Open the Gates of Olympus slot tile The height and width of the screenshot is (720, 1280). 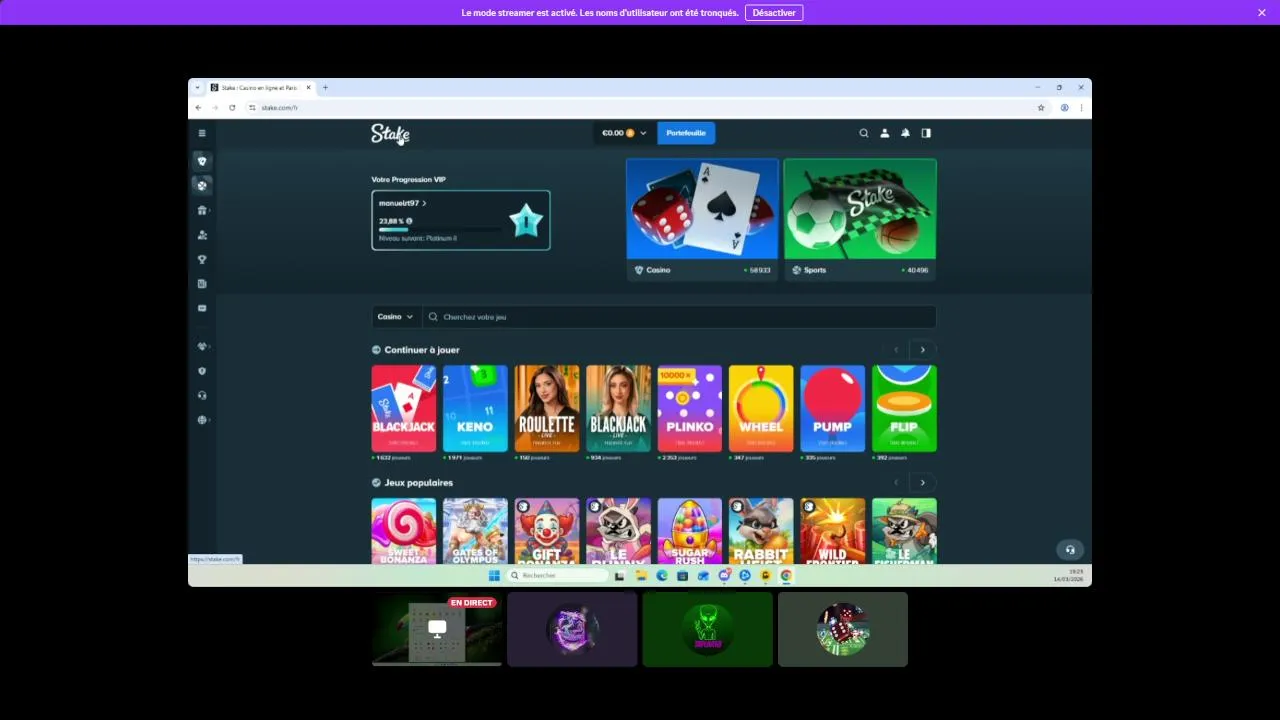point(475,531)
